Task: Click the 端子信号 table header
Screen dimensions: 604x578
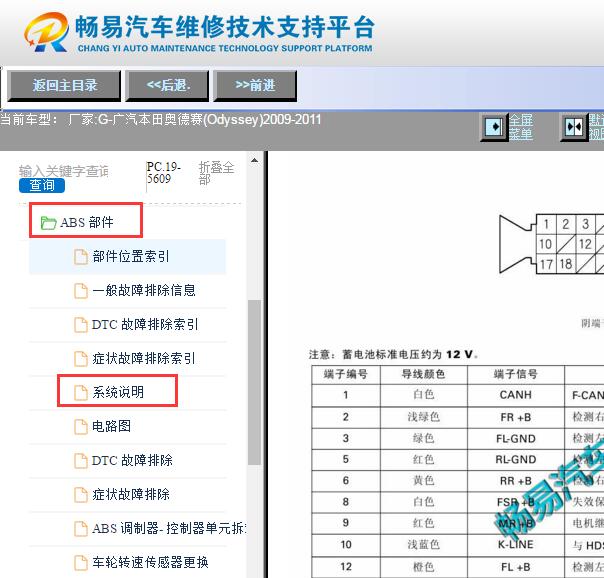Action: (x=515, y=374)
